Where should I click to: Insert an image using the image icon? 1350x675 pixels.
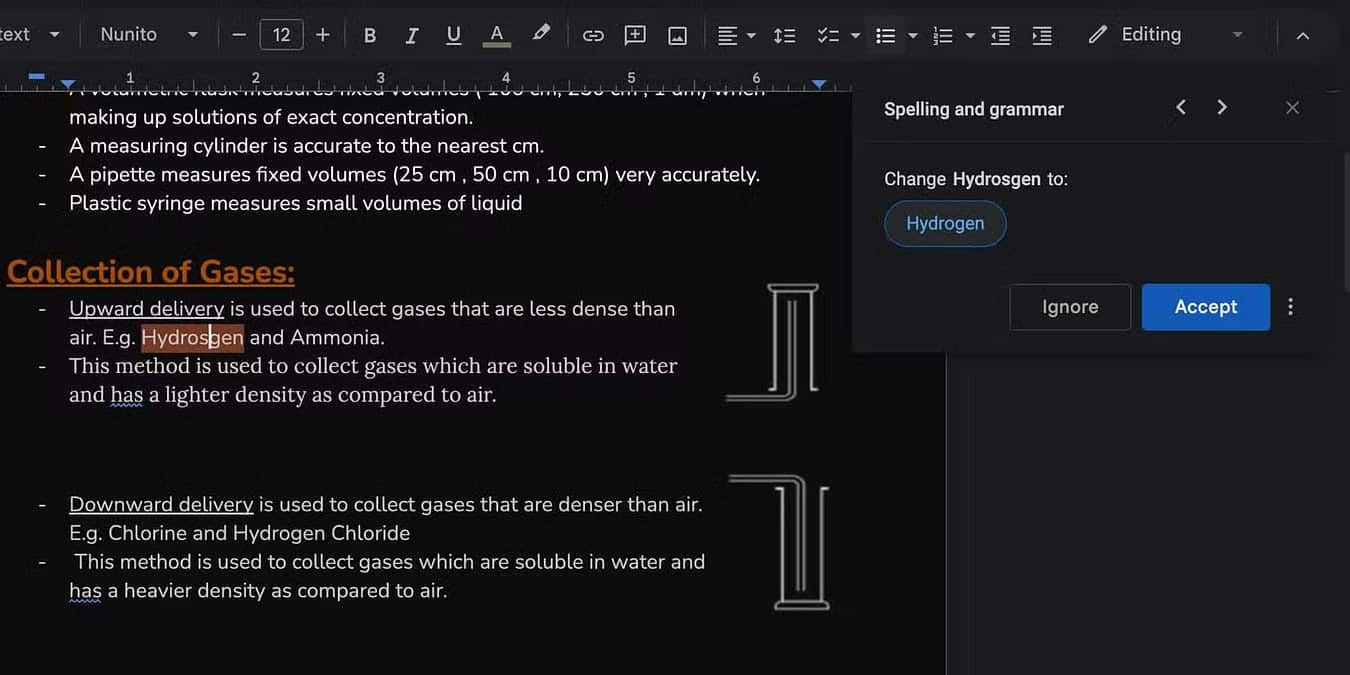pyautogui.click(x=677, y=35)
